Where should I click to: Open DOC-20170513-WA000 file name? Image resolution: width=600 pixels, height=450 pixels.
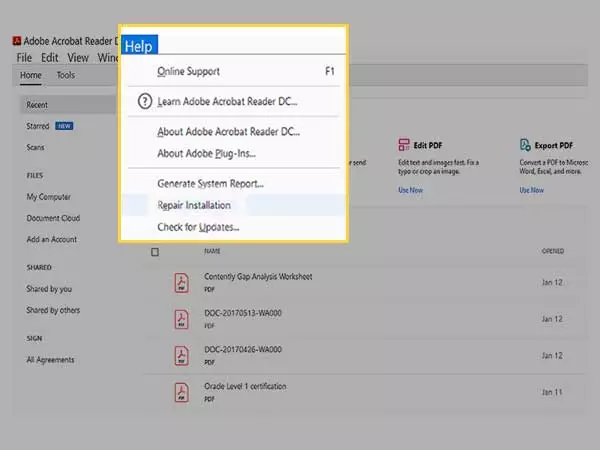243,313
